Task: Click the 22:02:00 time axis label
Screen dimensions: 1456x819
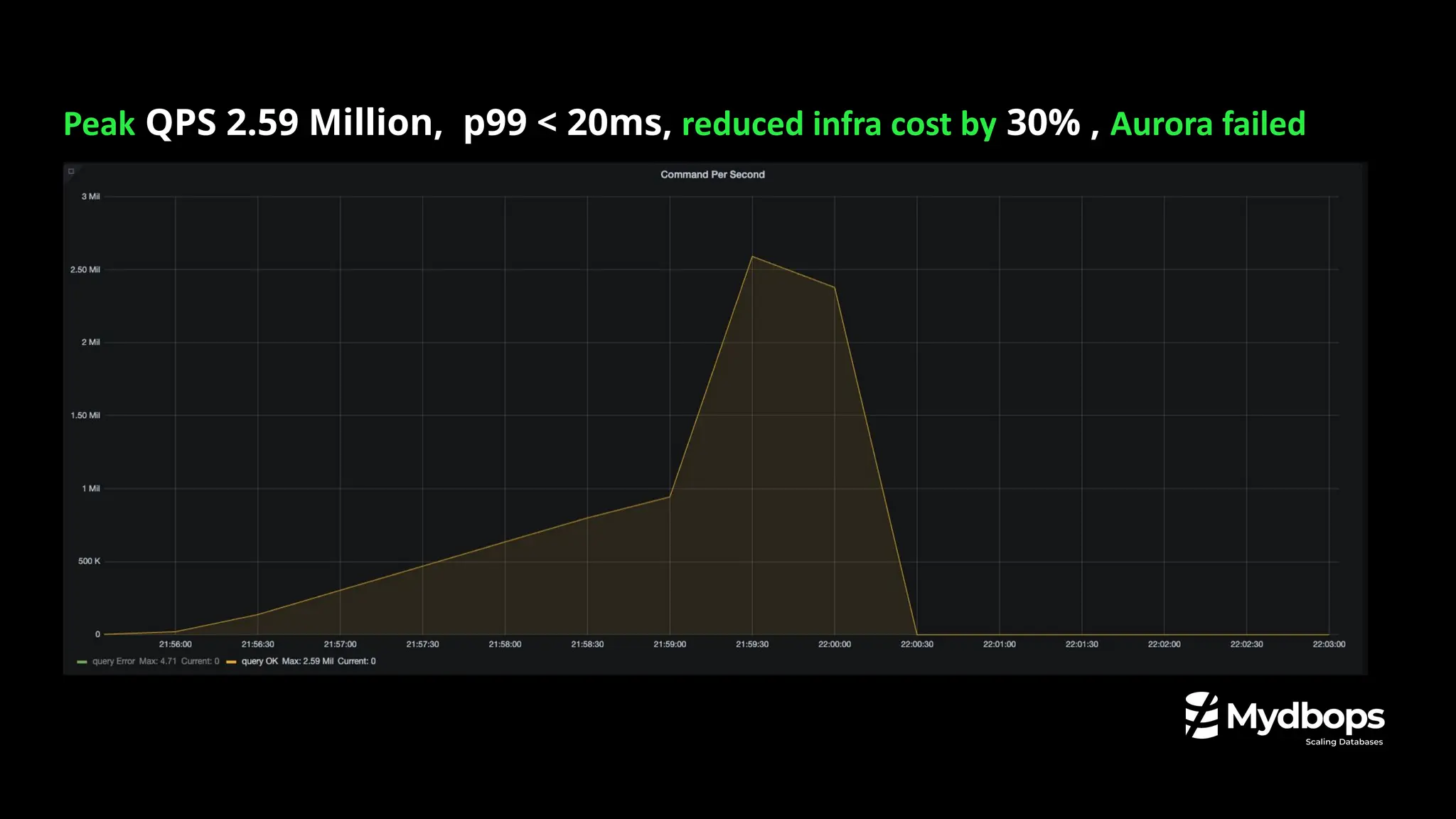Action: click(1164, 644)
